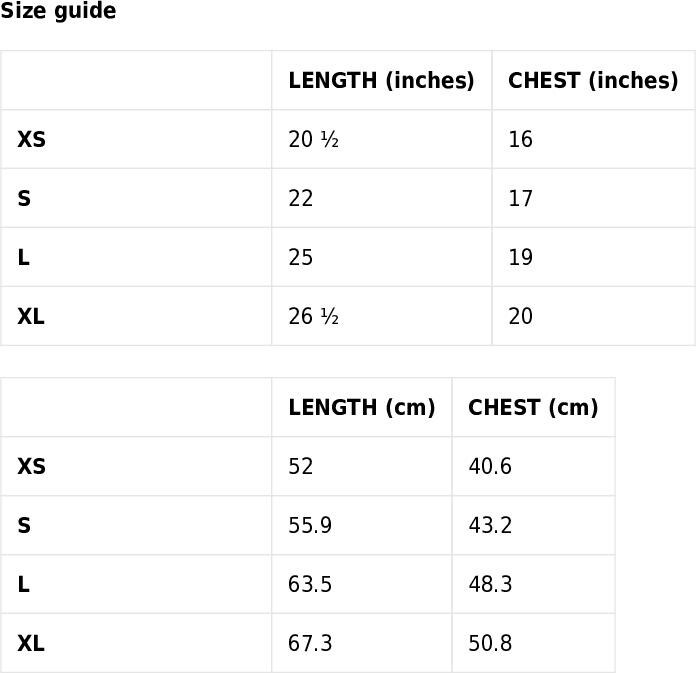
Task: Click the XL row label in cm table
Action: pyautogui.click(x=31, y=643)
